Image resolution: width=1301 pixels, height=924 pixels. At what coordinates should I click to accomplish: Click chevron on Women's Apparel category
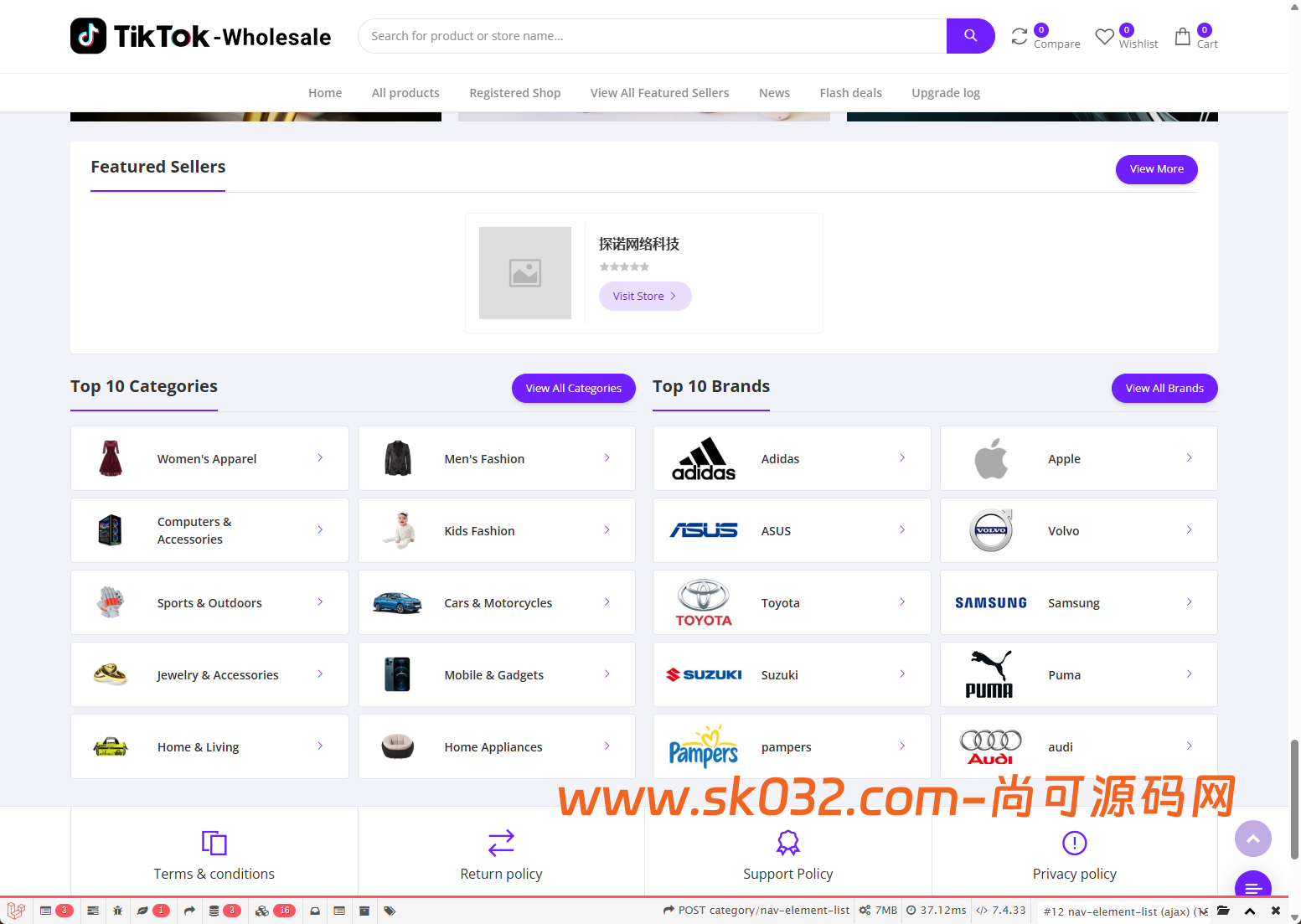pos(320,457)
